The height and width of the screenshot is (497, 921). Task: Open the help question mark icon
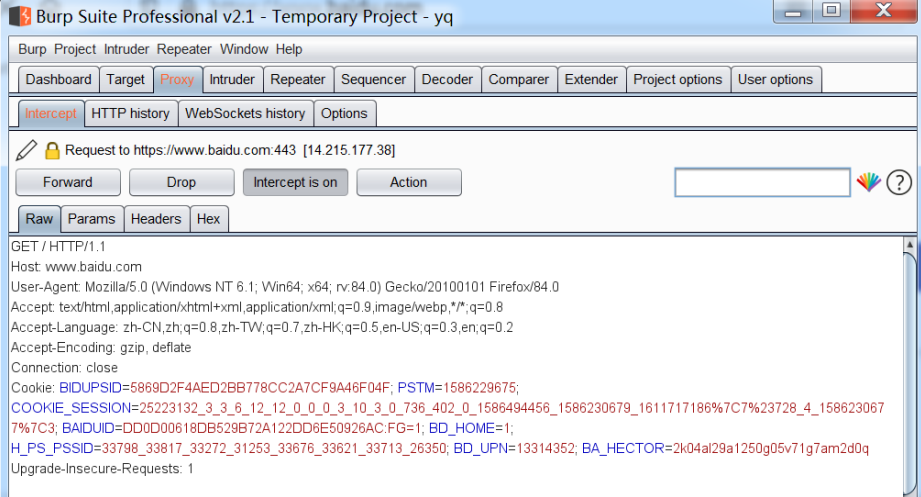899,182
